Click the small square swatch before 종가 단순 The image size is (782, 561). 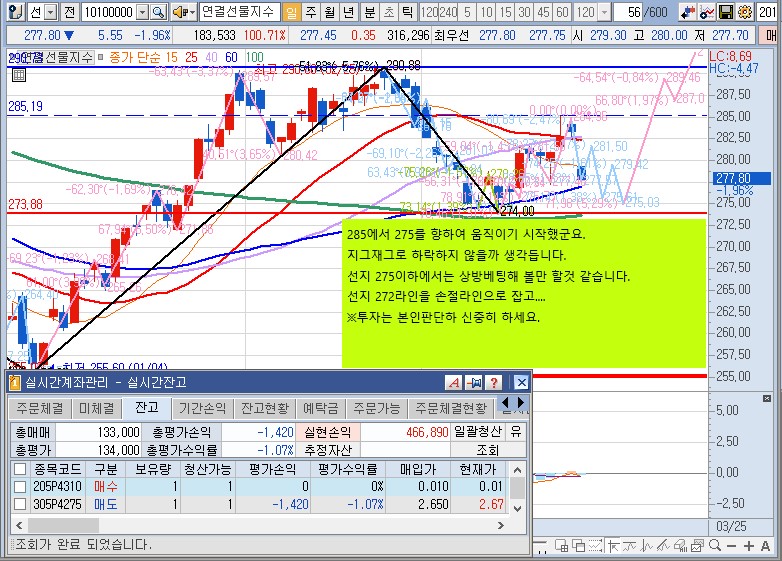tap(100, 57)
